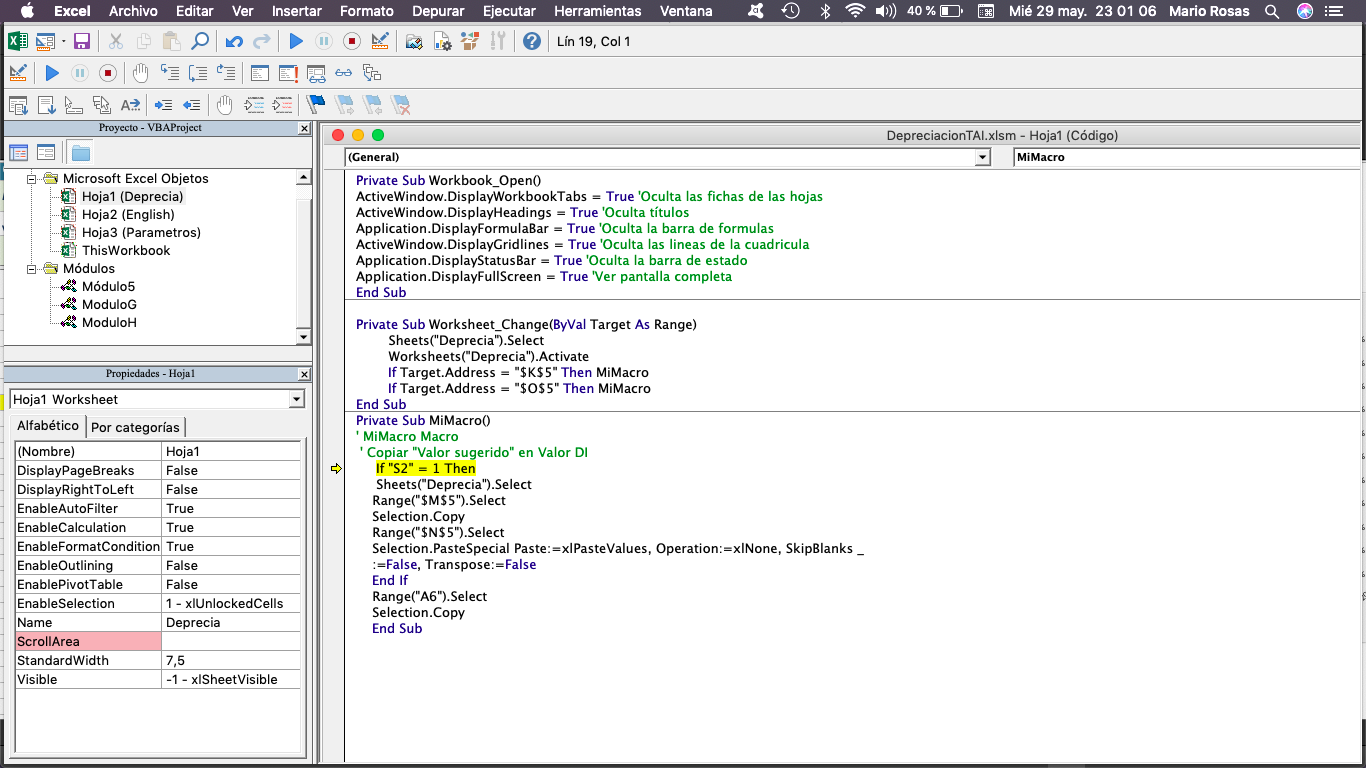This screenshot has width=1366, height=768.
Task: Click the ScrollArea property value field
Action: [x=230, y=641]
